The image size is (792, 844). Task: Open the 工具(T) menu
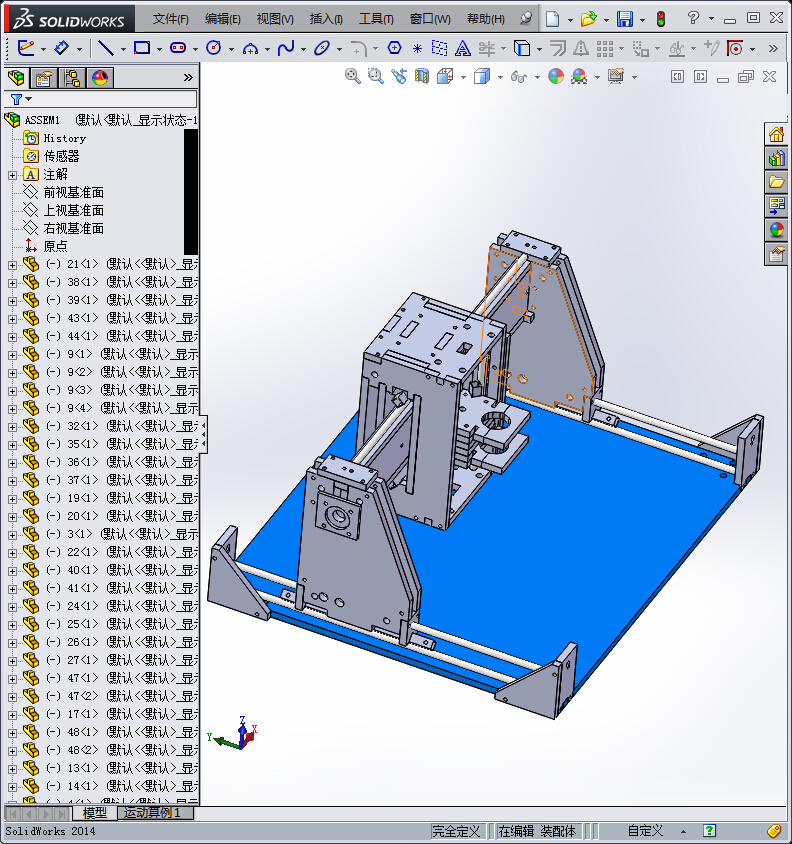(376, 19)
